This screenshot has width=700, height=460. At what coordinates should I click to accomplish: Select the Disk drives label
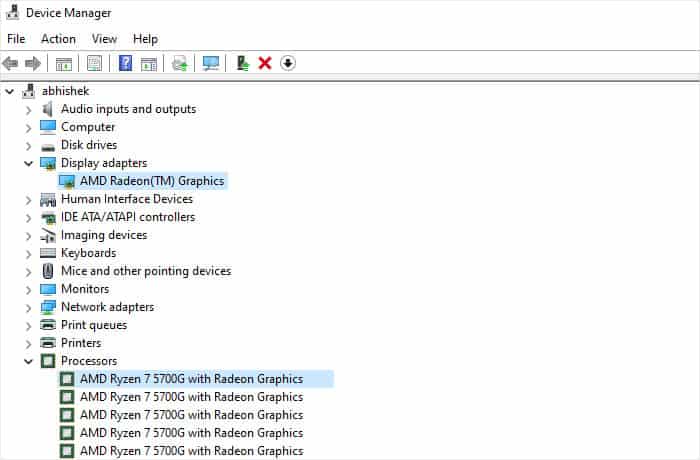(x=89, y=145)
